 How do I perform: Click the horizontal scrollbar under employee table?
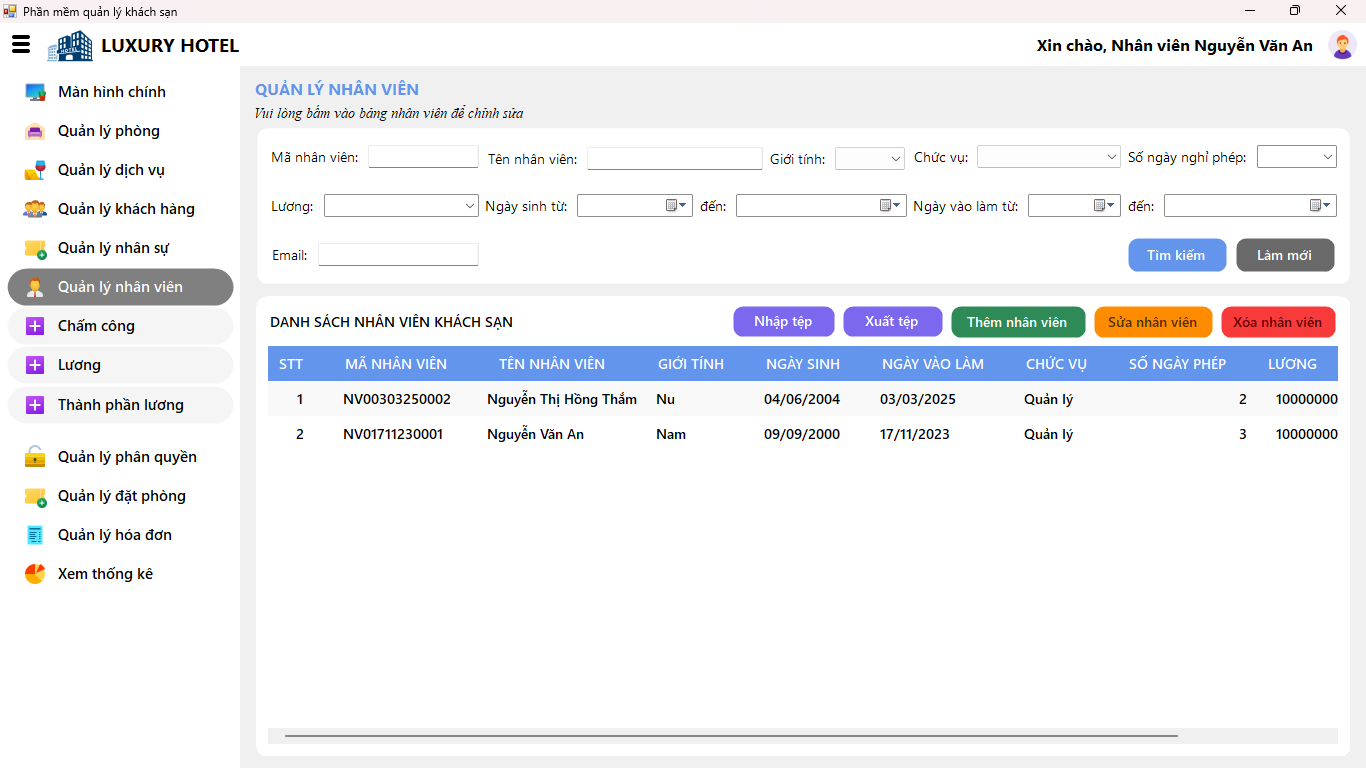click(731, 736)
